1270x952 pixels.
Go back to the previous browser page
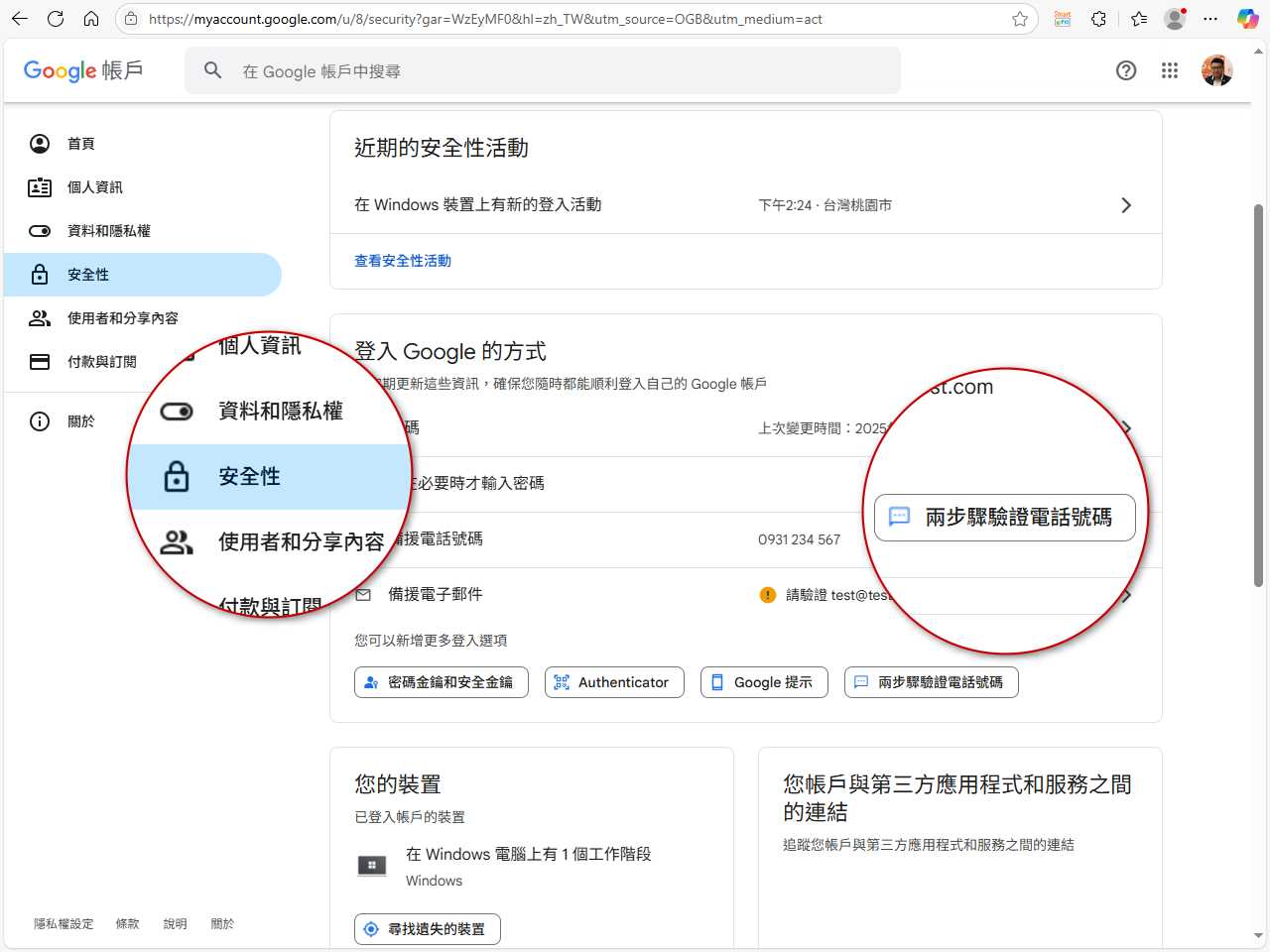[x=20, y=19]
